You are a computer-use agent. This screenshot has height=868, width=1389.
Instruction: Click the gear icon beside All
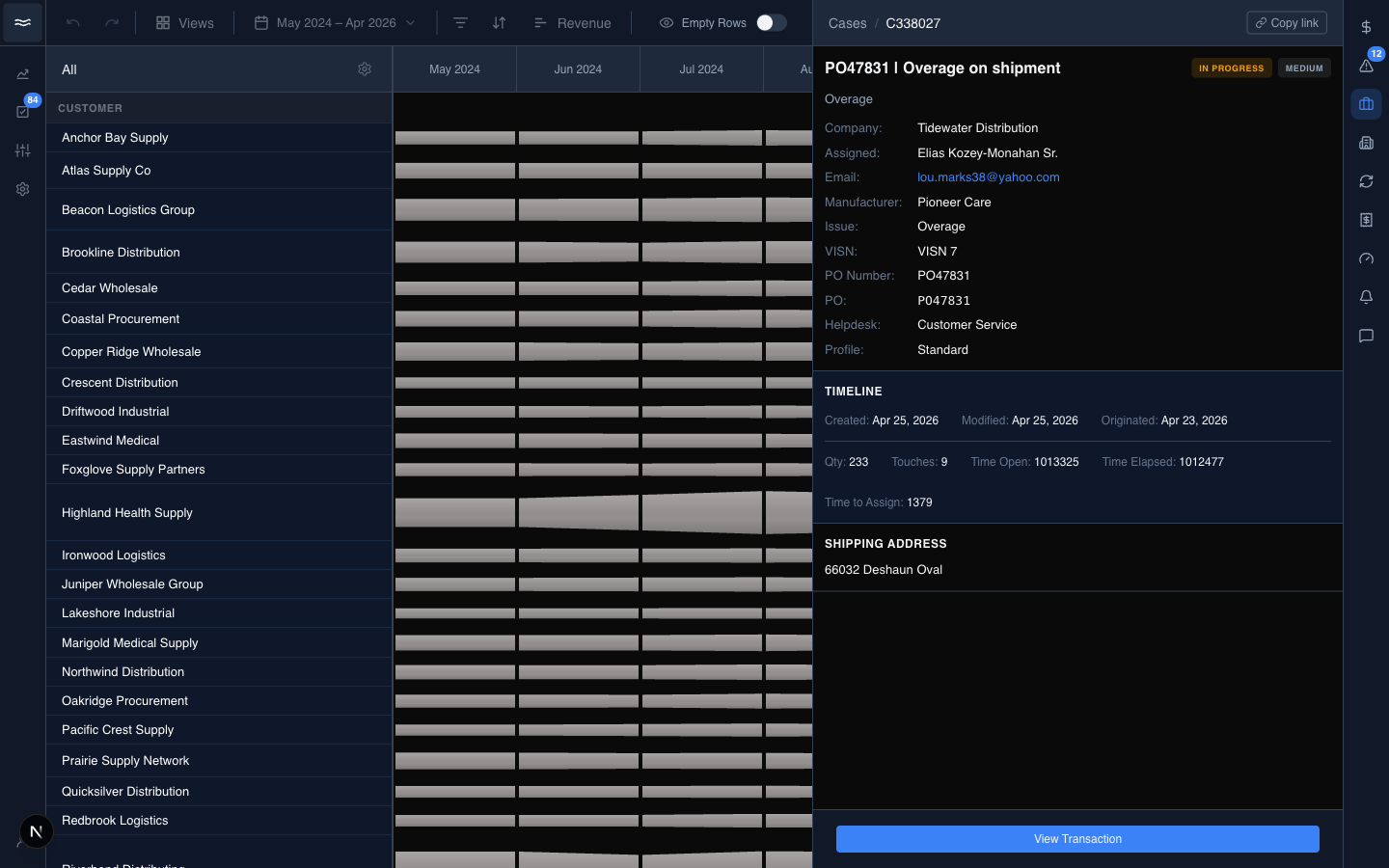(365, 69)
